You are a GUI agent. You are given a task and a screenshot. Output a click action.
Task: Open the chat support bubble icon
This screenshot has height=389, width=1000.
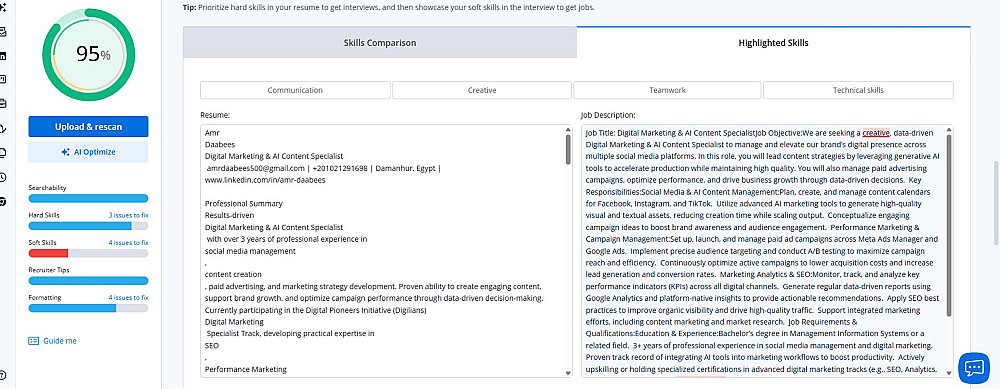point(973,367)
